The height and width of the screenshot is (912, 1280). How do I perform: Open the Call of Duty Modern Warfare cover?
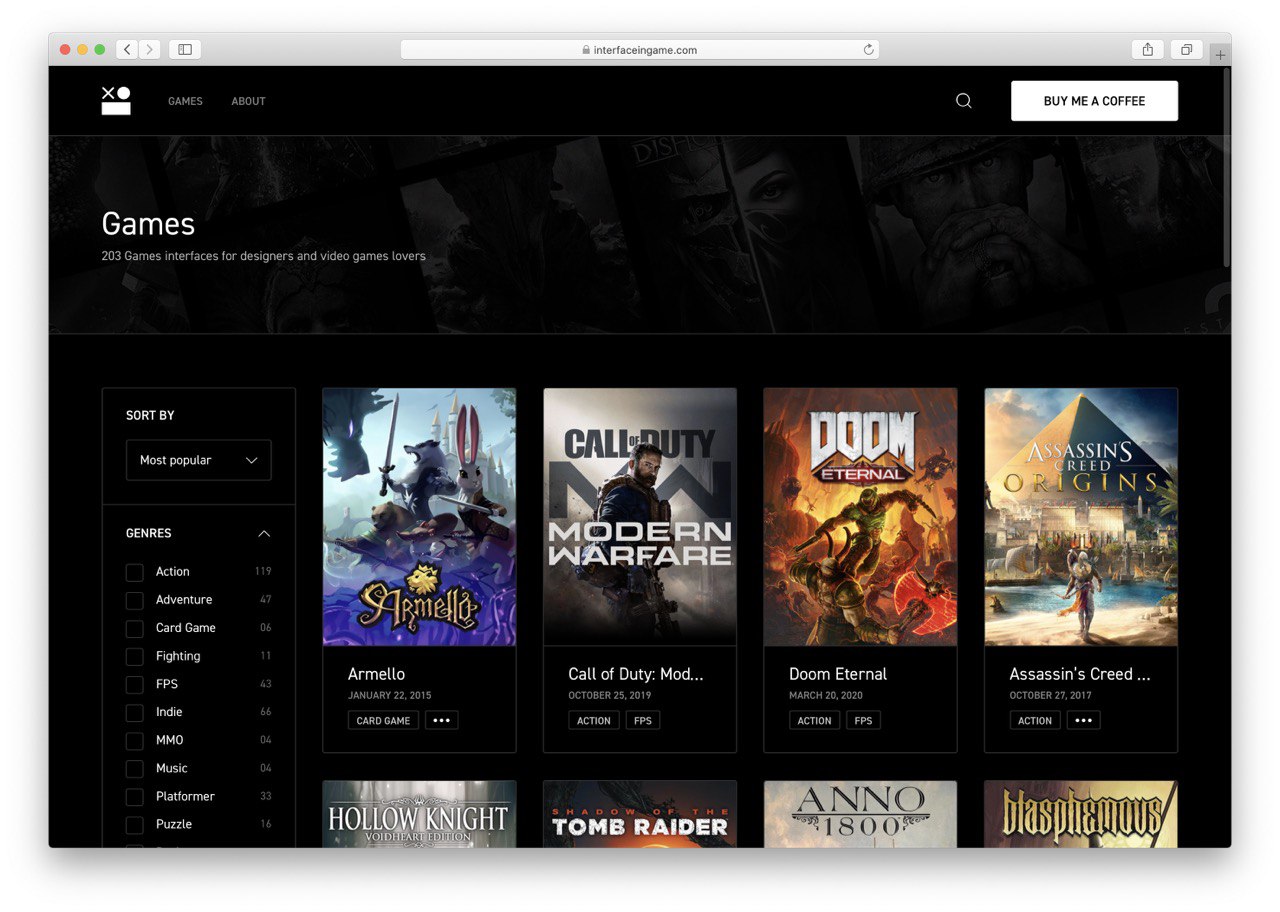click(640, 517)
